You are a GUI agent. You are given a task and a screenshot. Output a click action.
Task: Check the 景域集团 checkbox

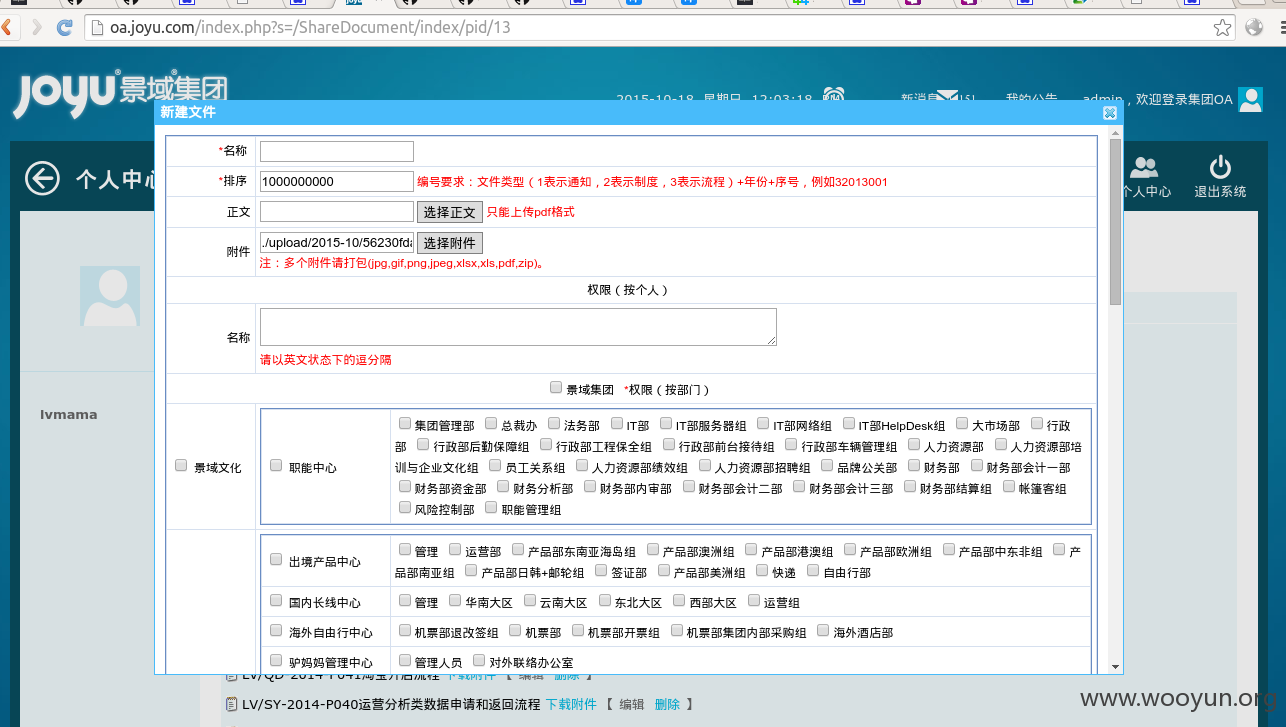[556, 387]
